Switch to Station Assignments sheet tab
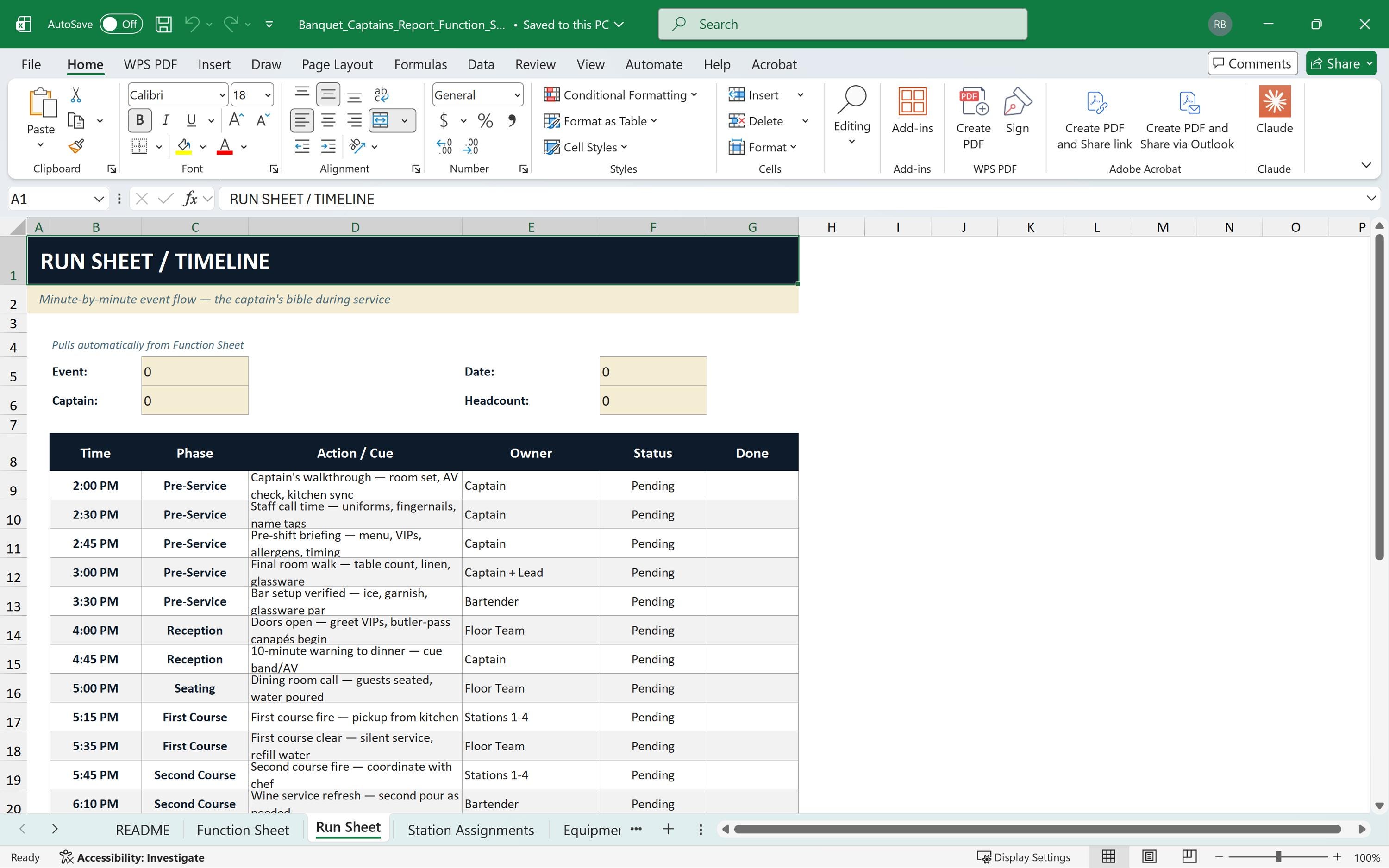 (x=471, y=830)
